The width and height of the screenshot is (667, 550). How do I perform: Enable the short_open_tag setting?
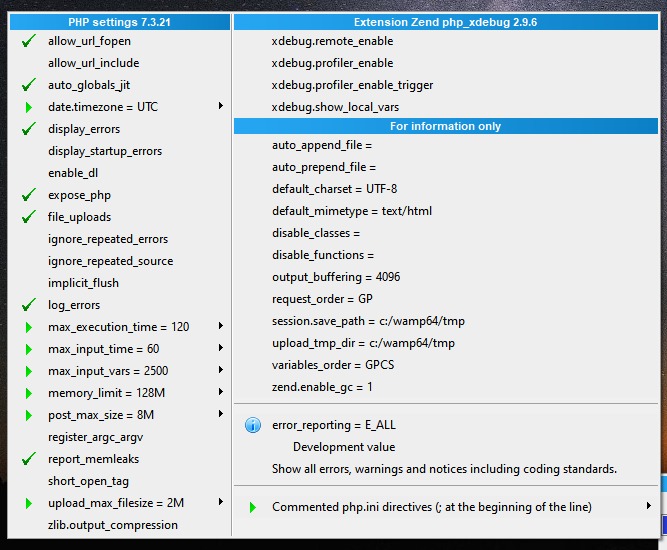click(x=87, y=481)
